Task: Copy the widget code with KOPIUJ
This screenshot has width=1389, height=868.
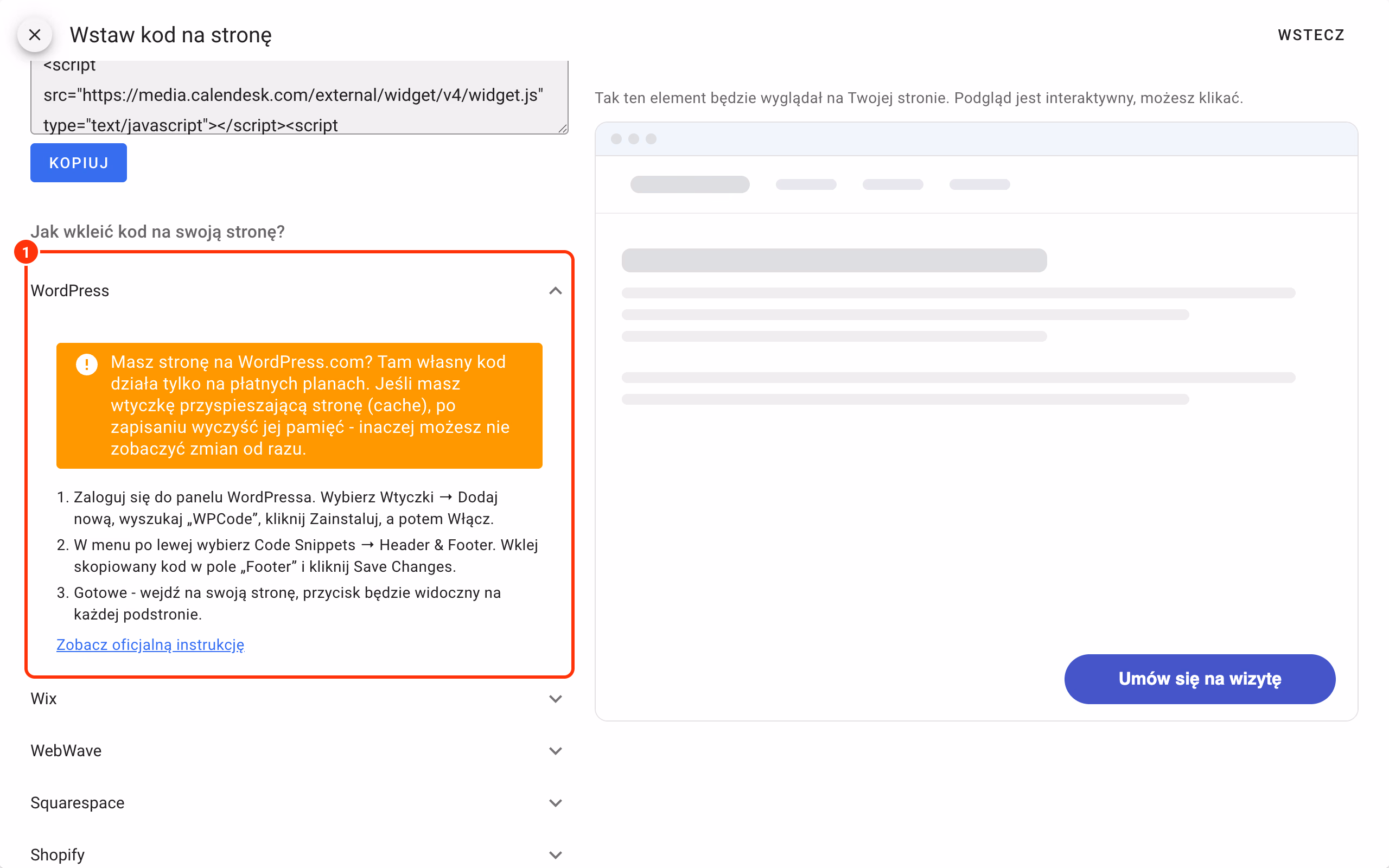Action: click(x=79, y=163)
